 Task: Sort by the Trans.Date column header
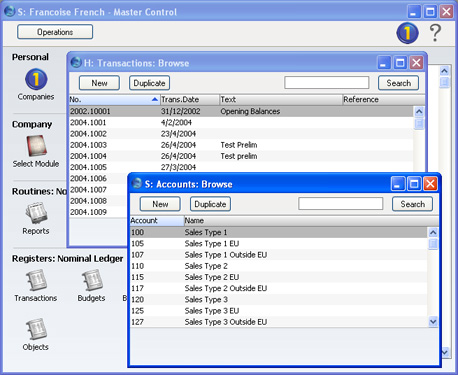[x=190, y=100]
